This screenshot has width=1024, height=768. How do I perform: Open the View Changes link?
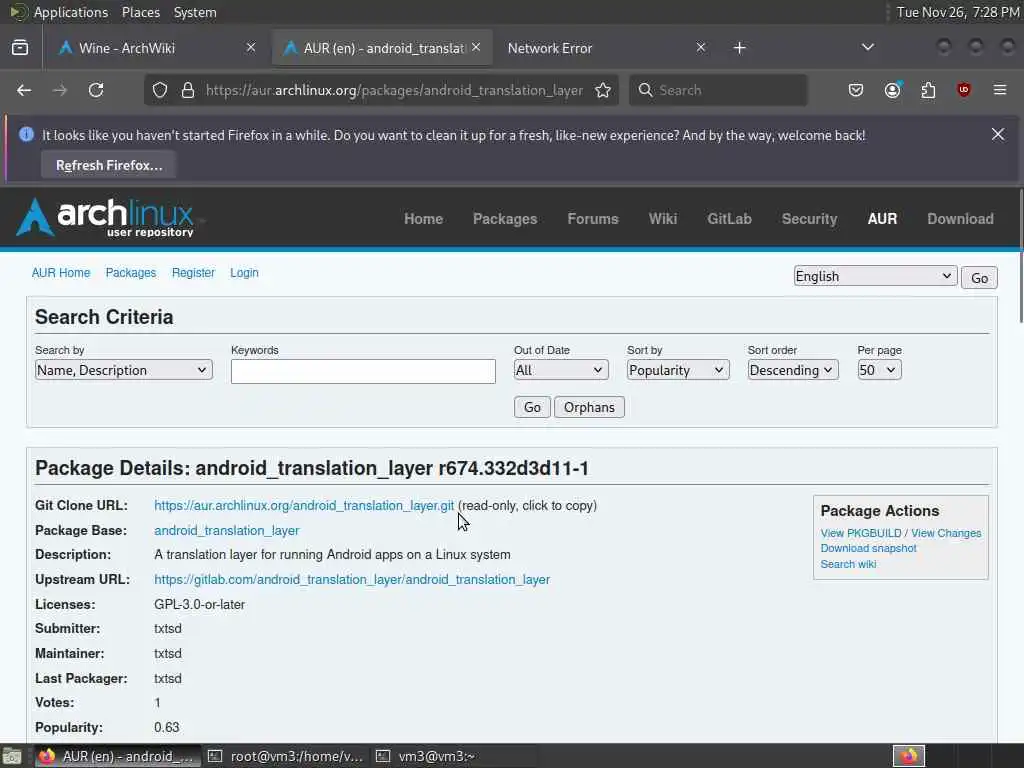(946, 533)
